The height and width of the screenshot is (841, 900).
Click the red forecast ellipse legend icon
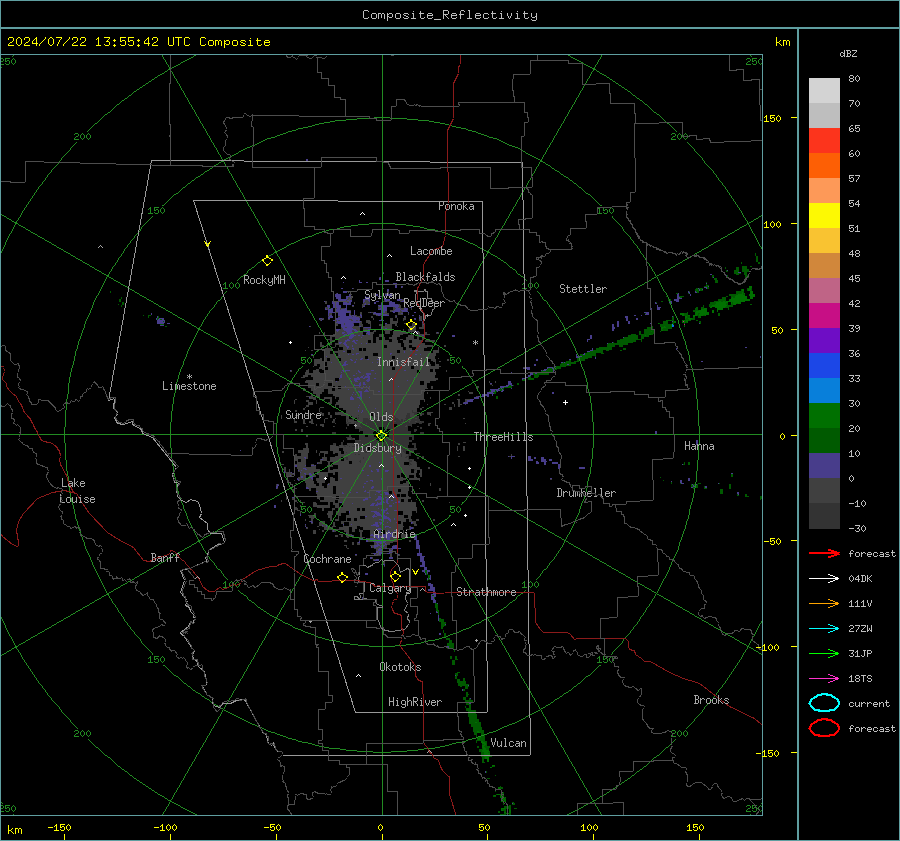coord(824,728)
